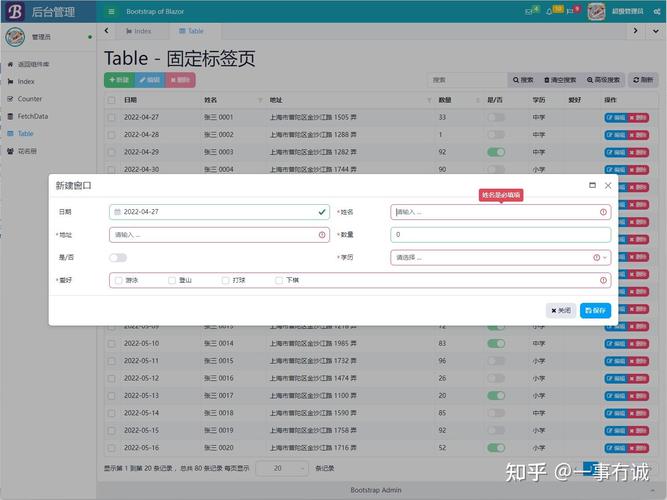Focus the 姓名 input field
Image resolution: width=667 pixels, height=500 pixels.
(501, 212)
